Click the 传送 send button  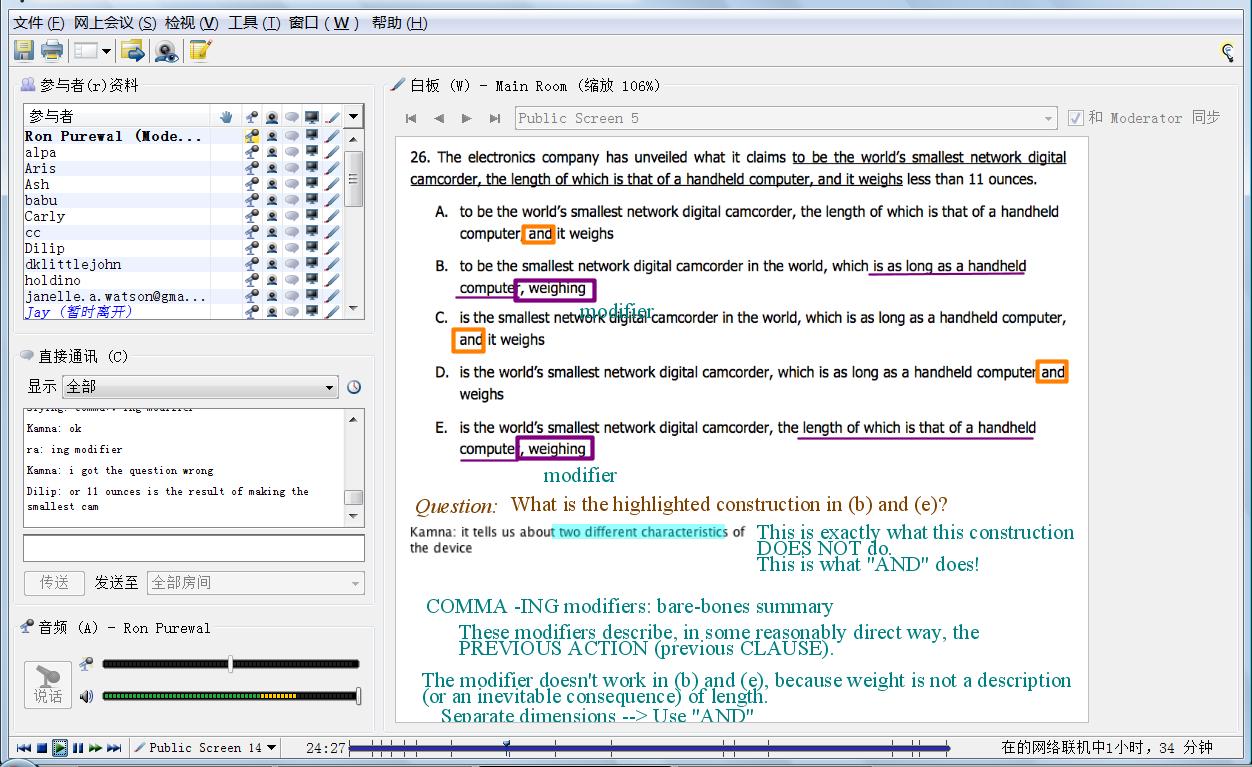55,583
